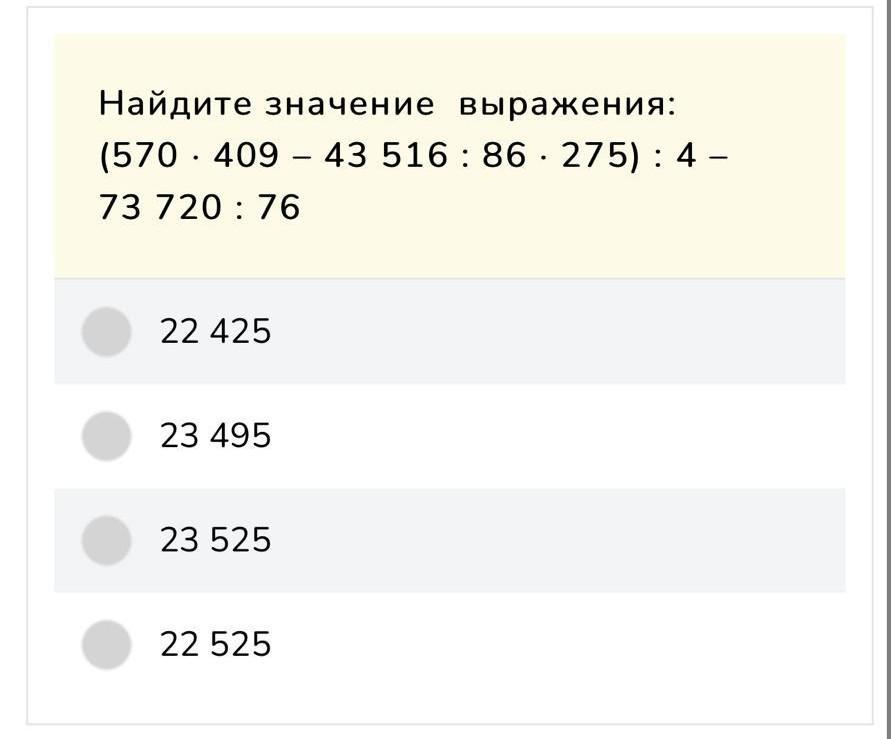Click the empty yellow area below '73 720 : 76'
Screen dimensions: 891x739
coord(450,250)
